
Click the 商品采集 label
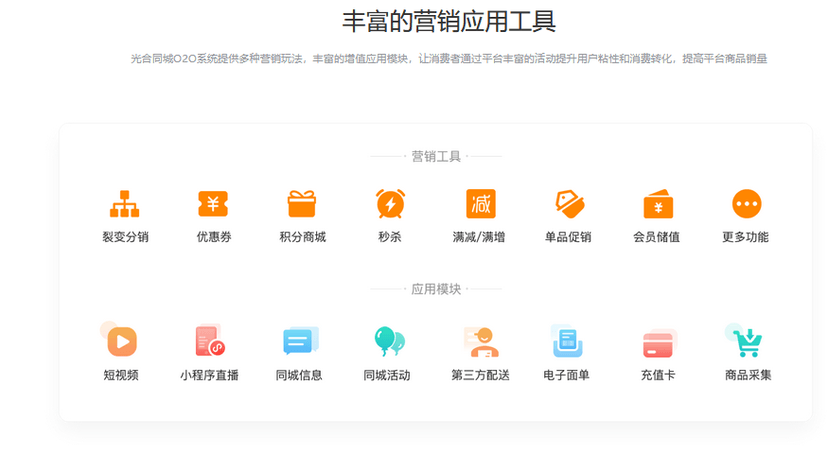point(748,375)
